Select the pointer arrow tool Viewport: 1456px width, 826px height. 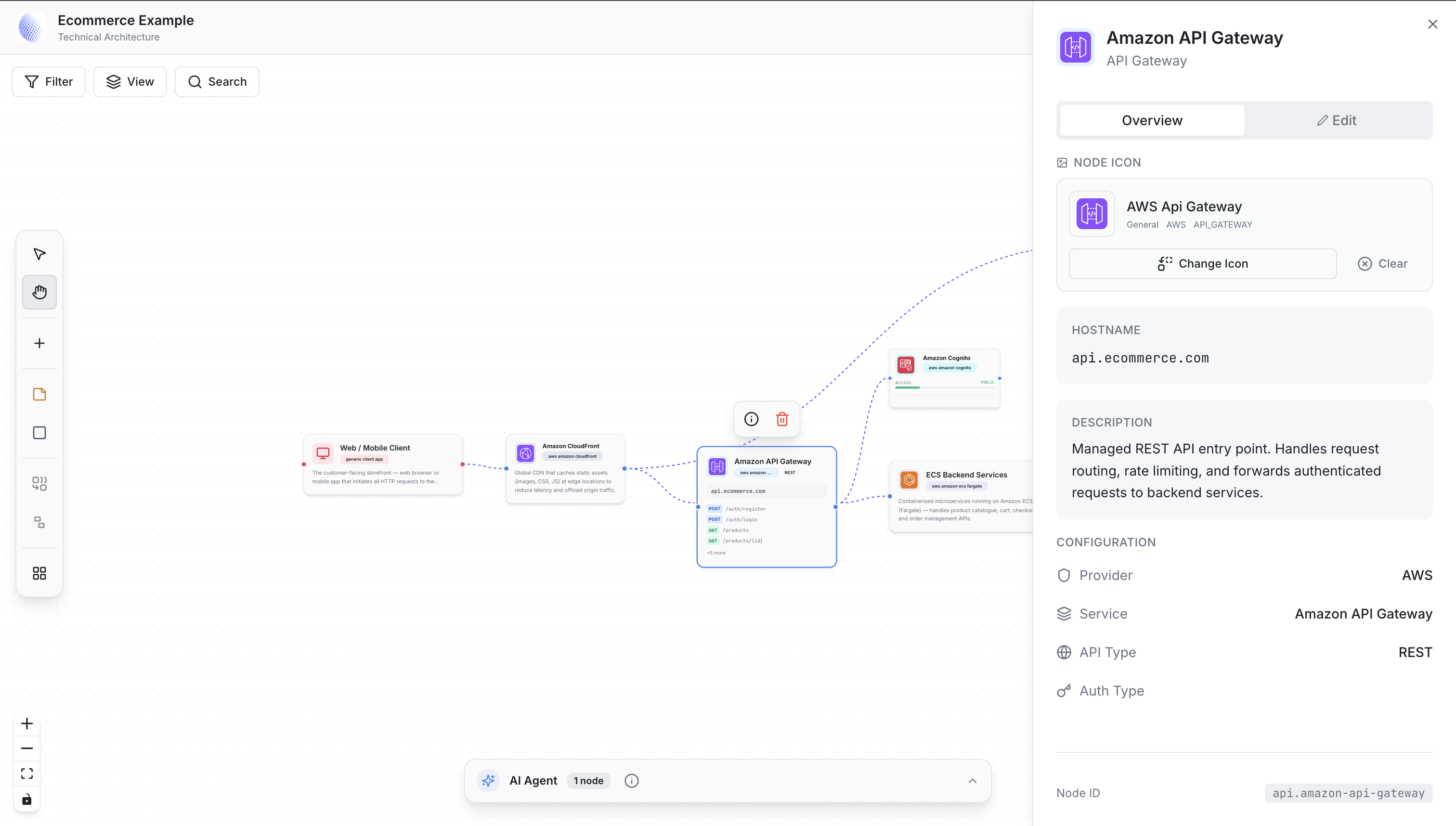click(x=39, y=254)
